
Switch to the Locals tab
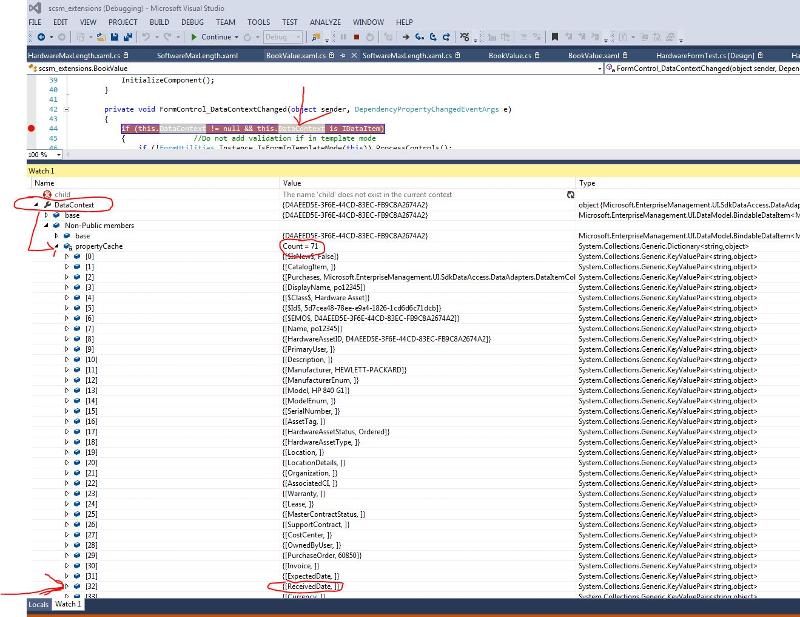(x=38, y=604)
